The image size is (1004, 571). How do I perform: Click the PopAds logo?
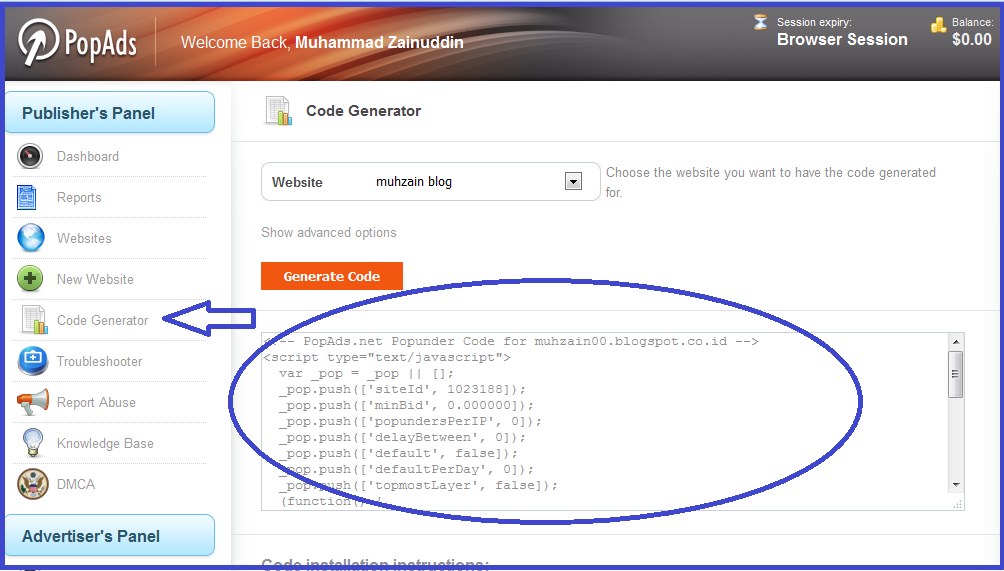pyautogui.click(x=77, y=42)
